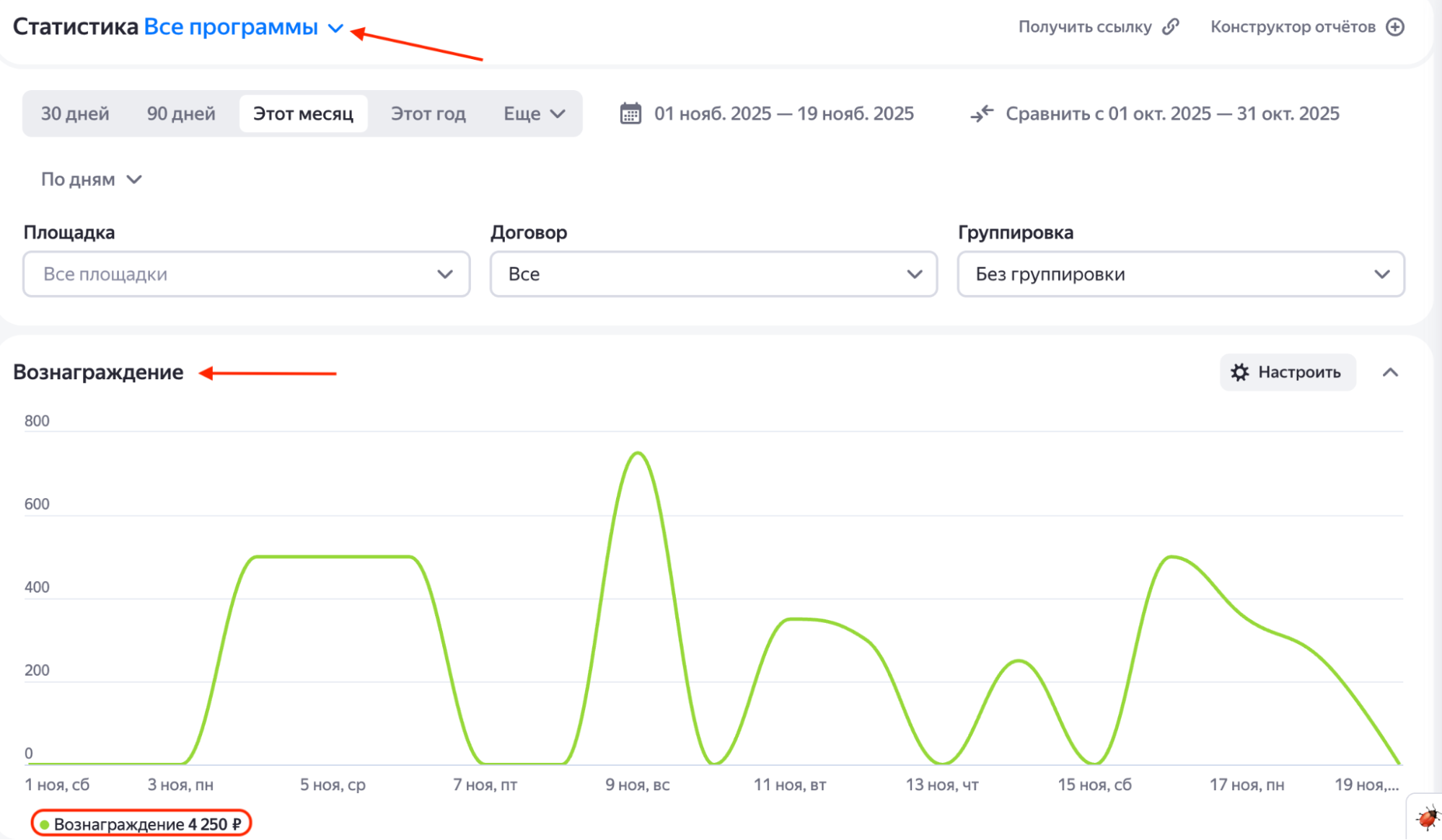Click the ladybug bug-report icon

1427,819
